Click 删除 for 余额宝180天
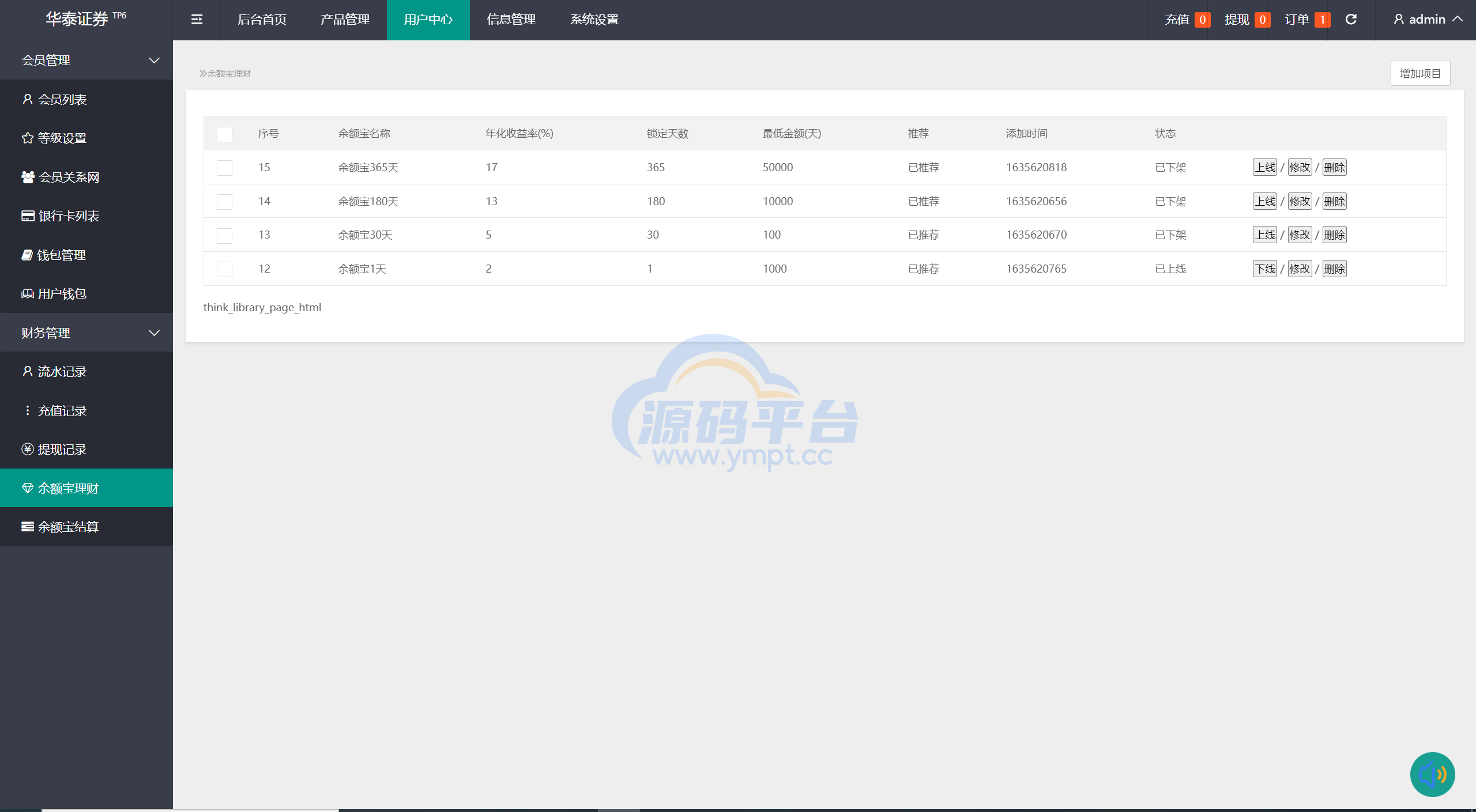 pos(1334,201)
